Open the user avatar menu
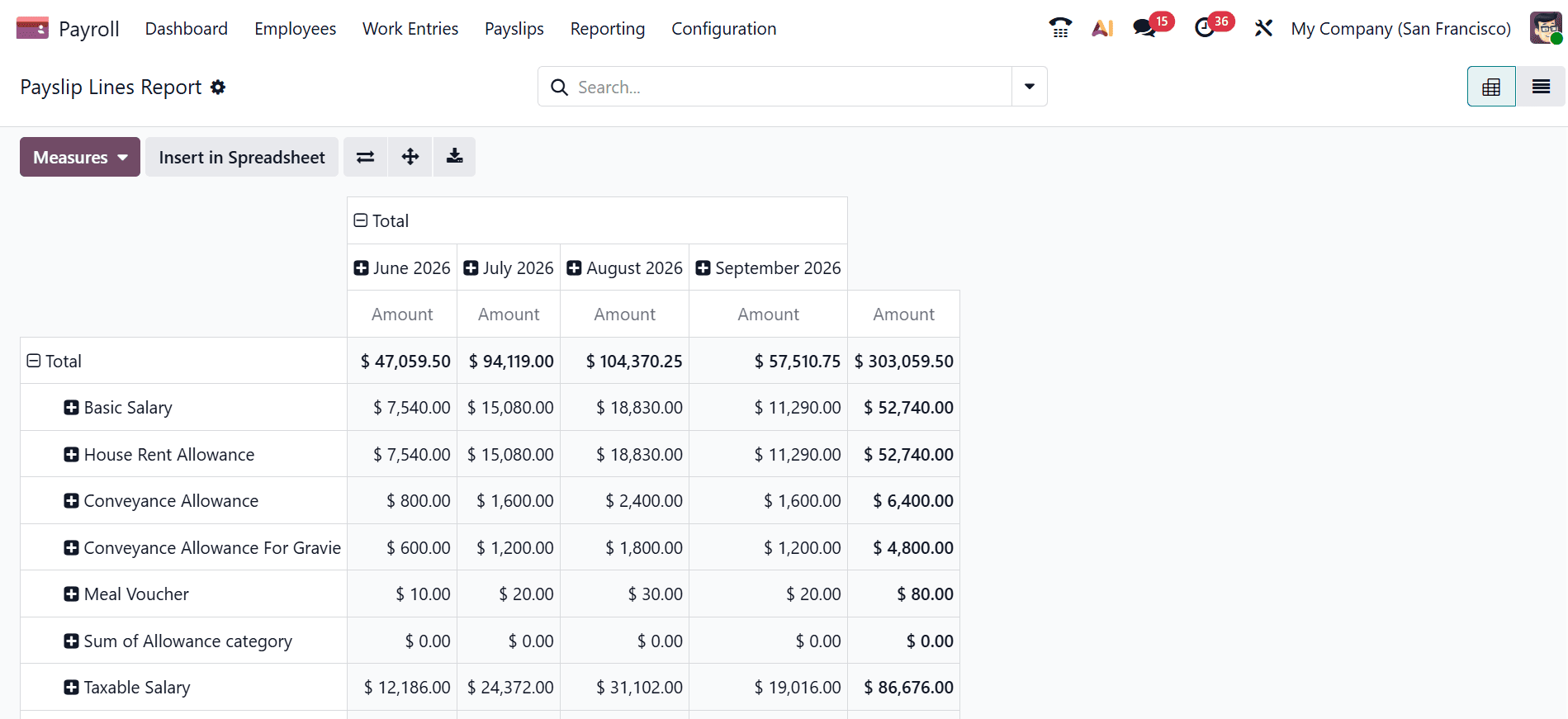This screenshot has height=719, width=1568. [x=1546, y=29]
